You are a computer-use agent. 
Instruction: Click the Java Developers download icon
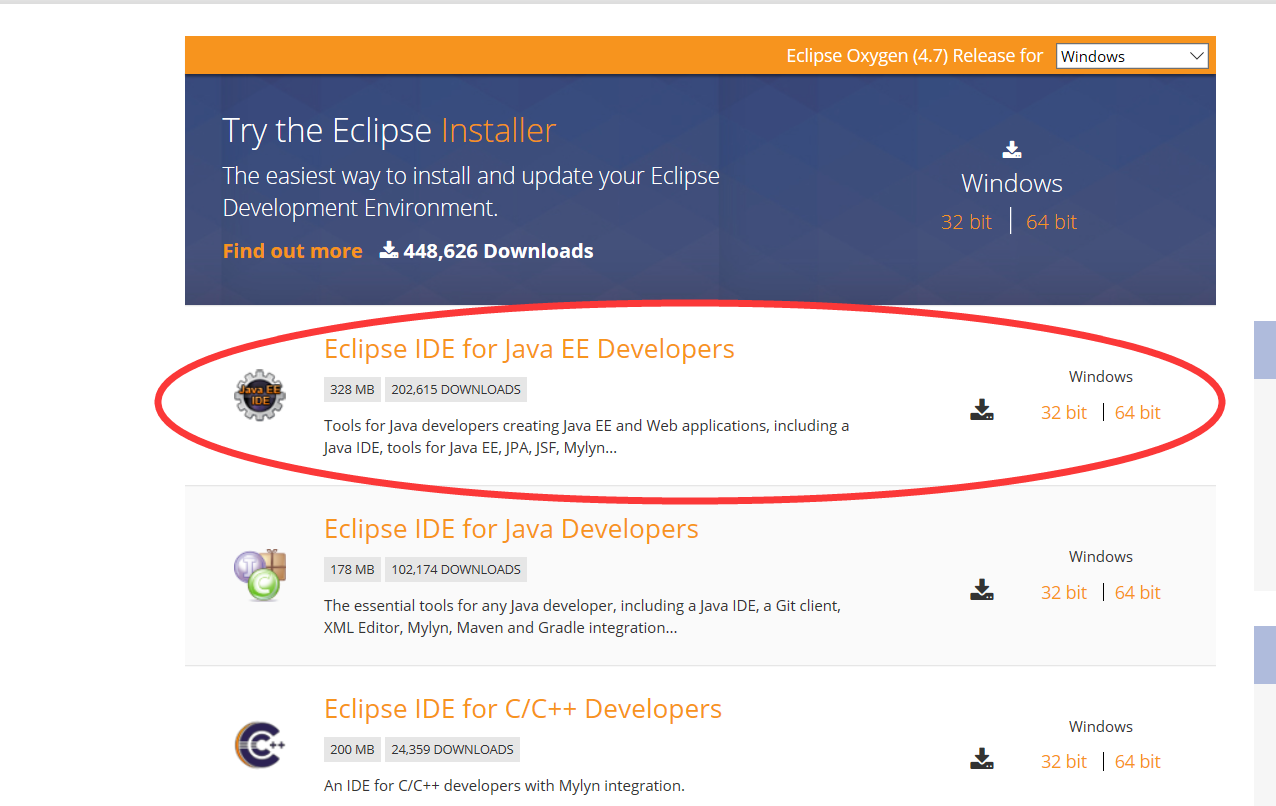[982, 590]
